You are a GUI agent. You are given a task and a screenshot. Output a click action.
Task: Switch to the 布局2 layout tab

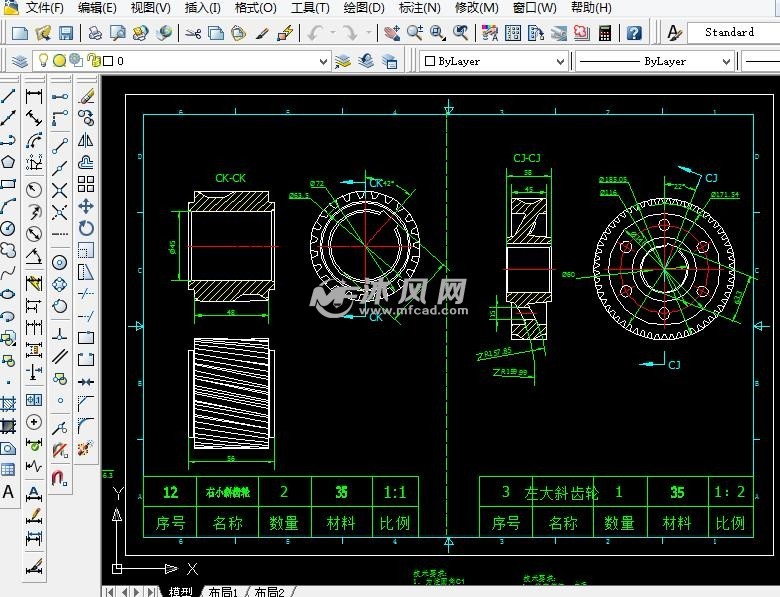point(269,592)
